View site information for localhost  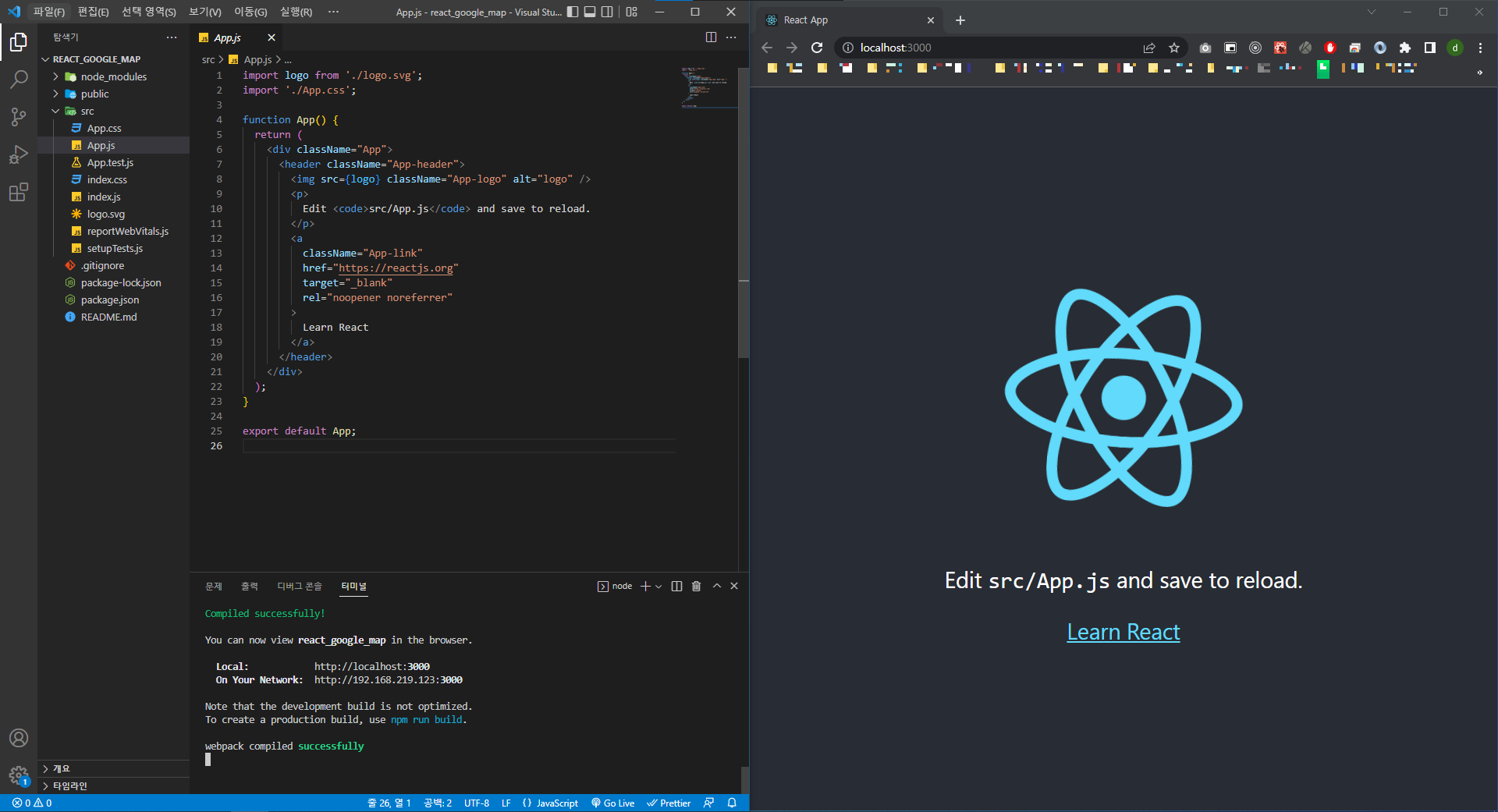tap(848, 48)
